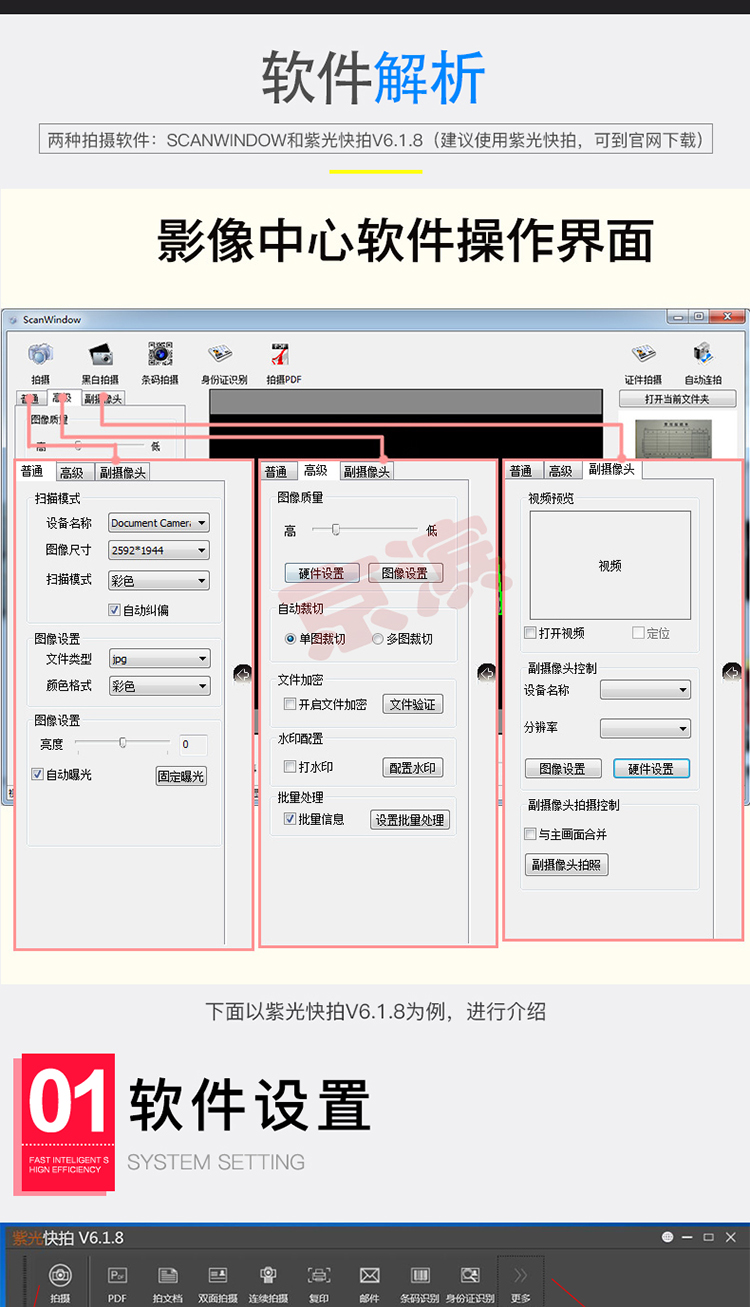Select the 黑白拍摄 icon in ScanWindow
750x1307 pixels.
[x=100, y=355]
